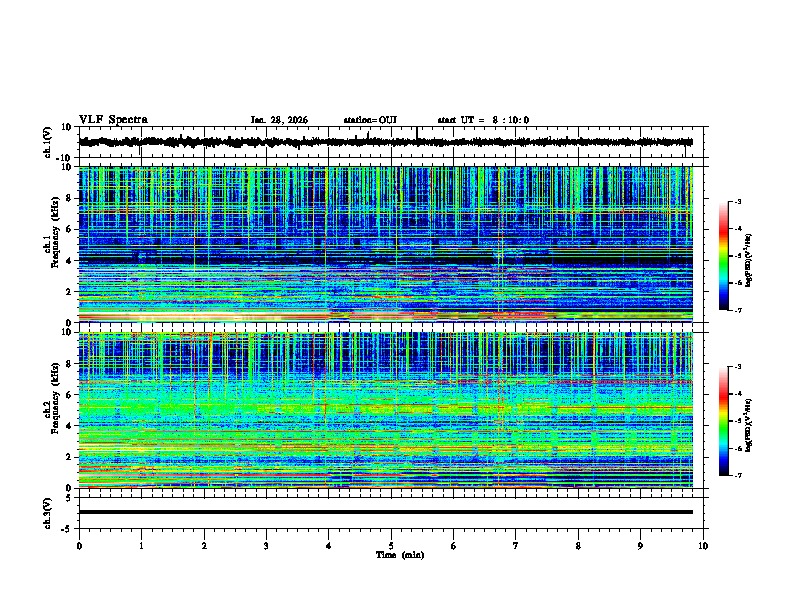Screen dimensions: 792x612
Task: Click time axis tick label "4" minutes
Action: (x=329, y=546)
